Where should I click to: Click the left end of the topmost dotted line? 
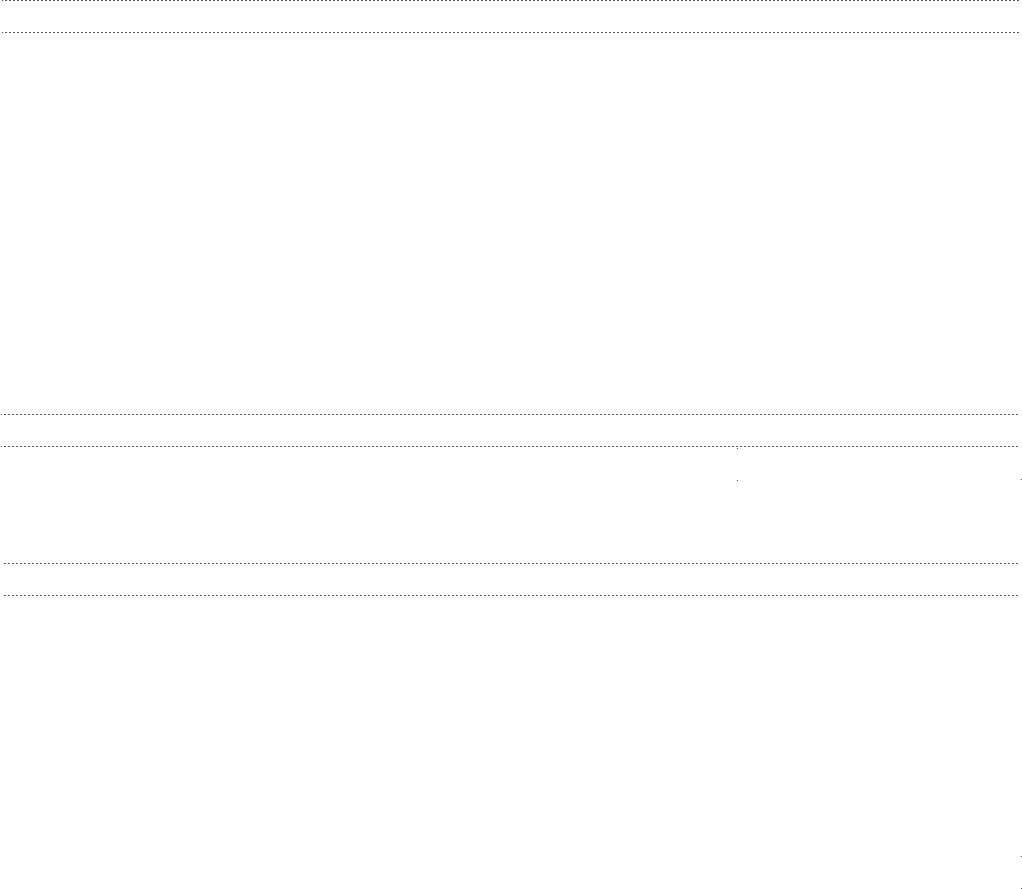coord(3,1)
